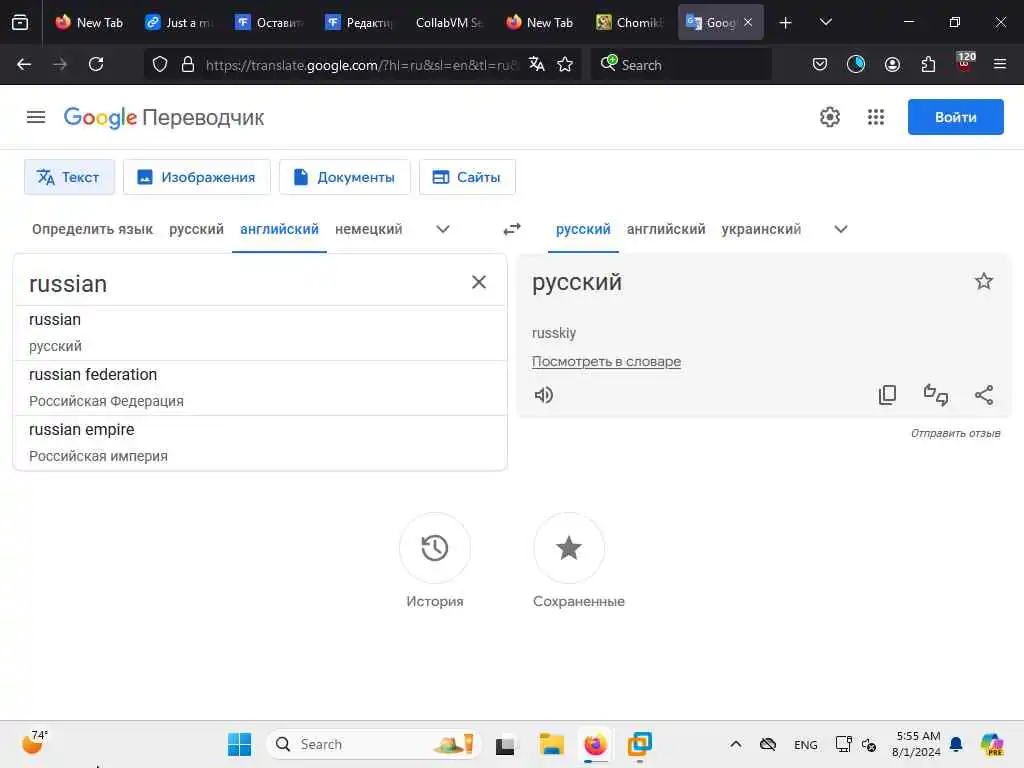Image resolution: width=1024 pixels, height=768 pixels.
Task: Set source language to немецкий
Action: pyautogui.click(x=368, y=229)
